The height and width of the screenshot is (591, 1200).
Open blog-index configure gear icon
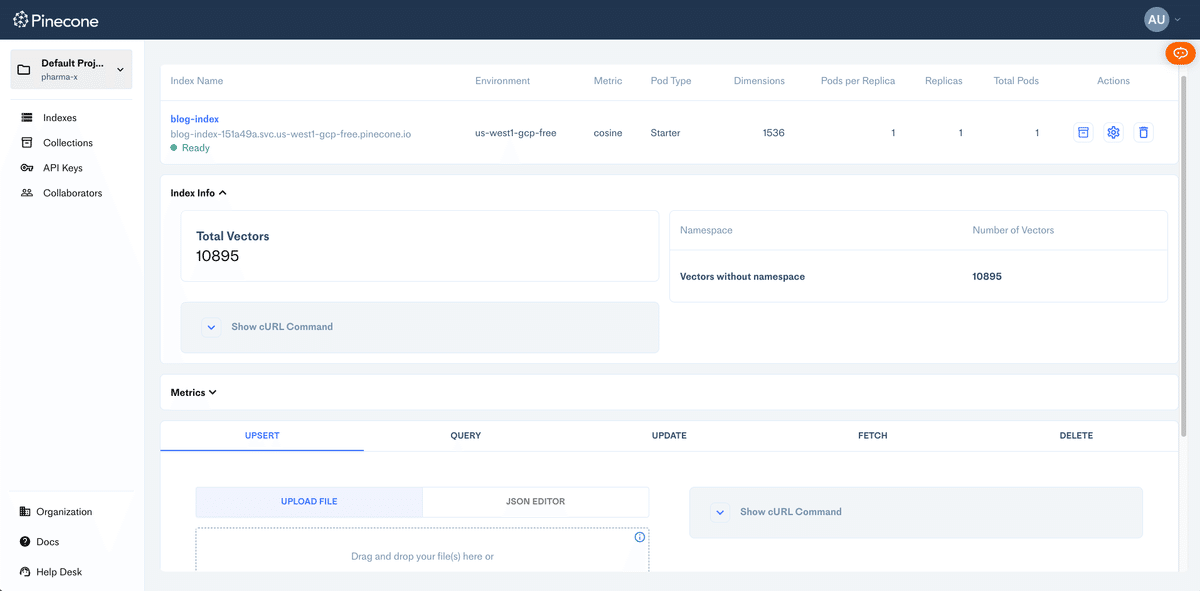point(1113,132)
